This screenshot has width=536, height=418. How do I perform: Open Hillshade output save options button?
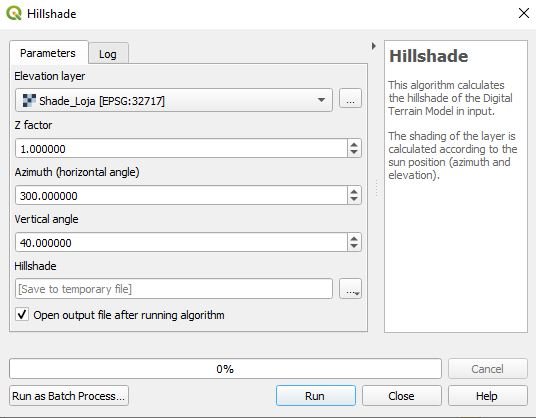click(x=350, y=289)
